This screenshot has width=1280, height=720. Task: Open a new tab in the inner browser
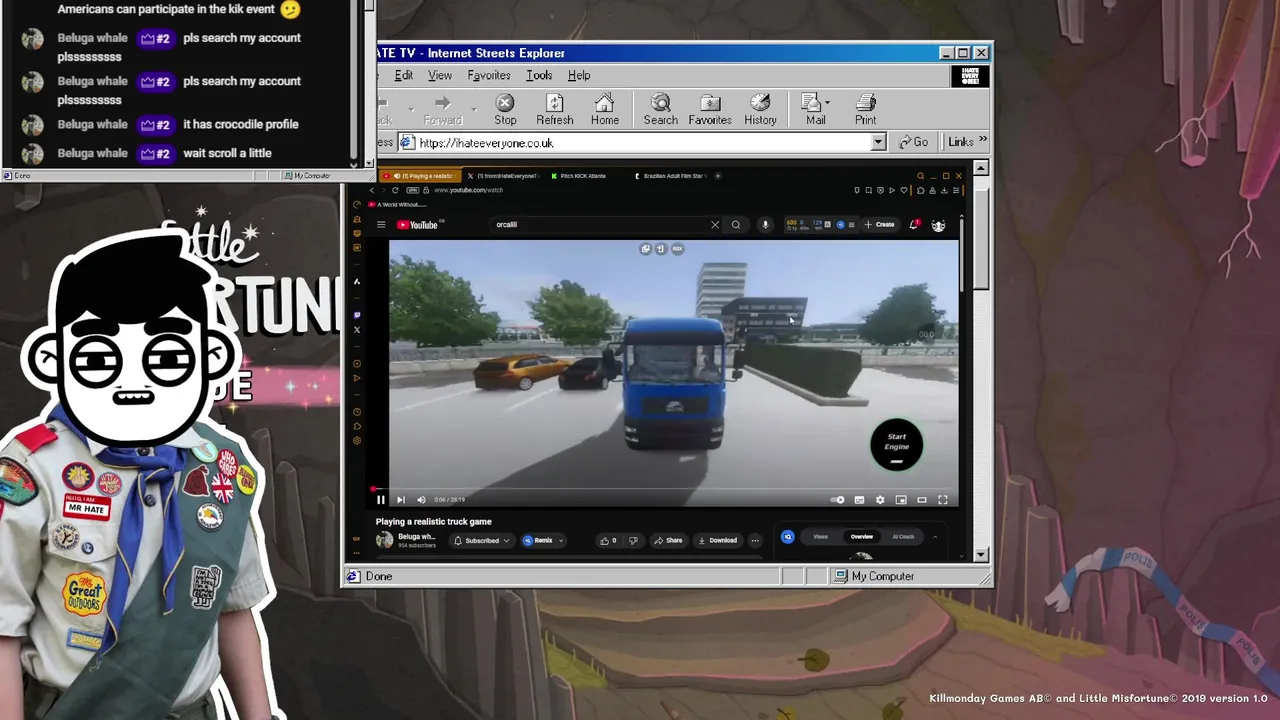pyautogui.click(x=718, y=176)
